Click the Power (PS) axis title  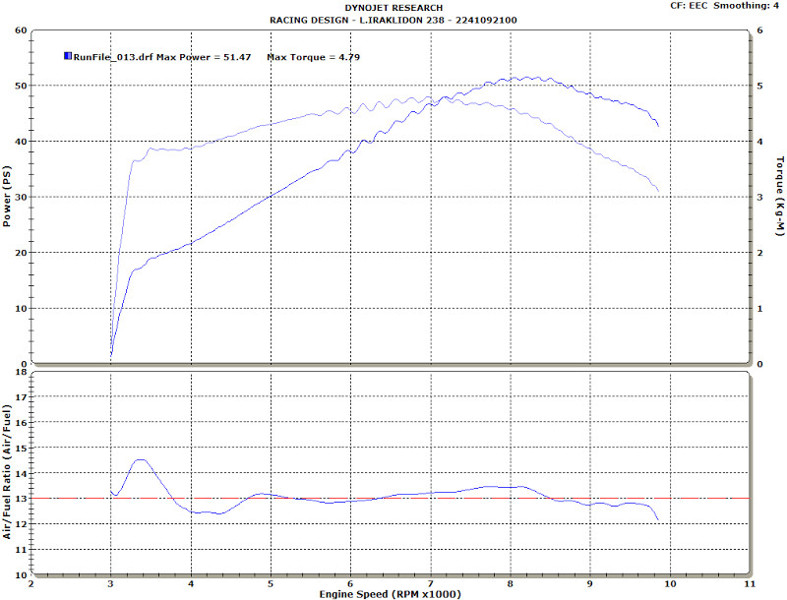(x=8, y=198)
